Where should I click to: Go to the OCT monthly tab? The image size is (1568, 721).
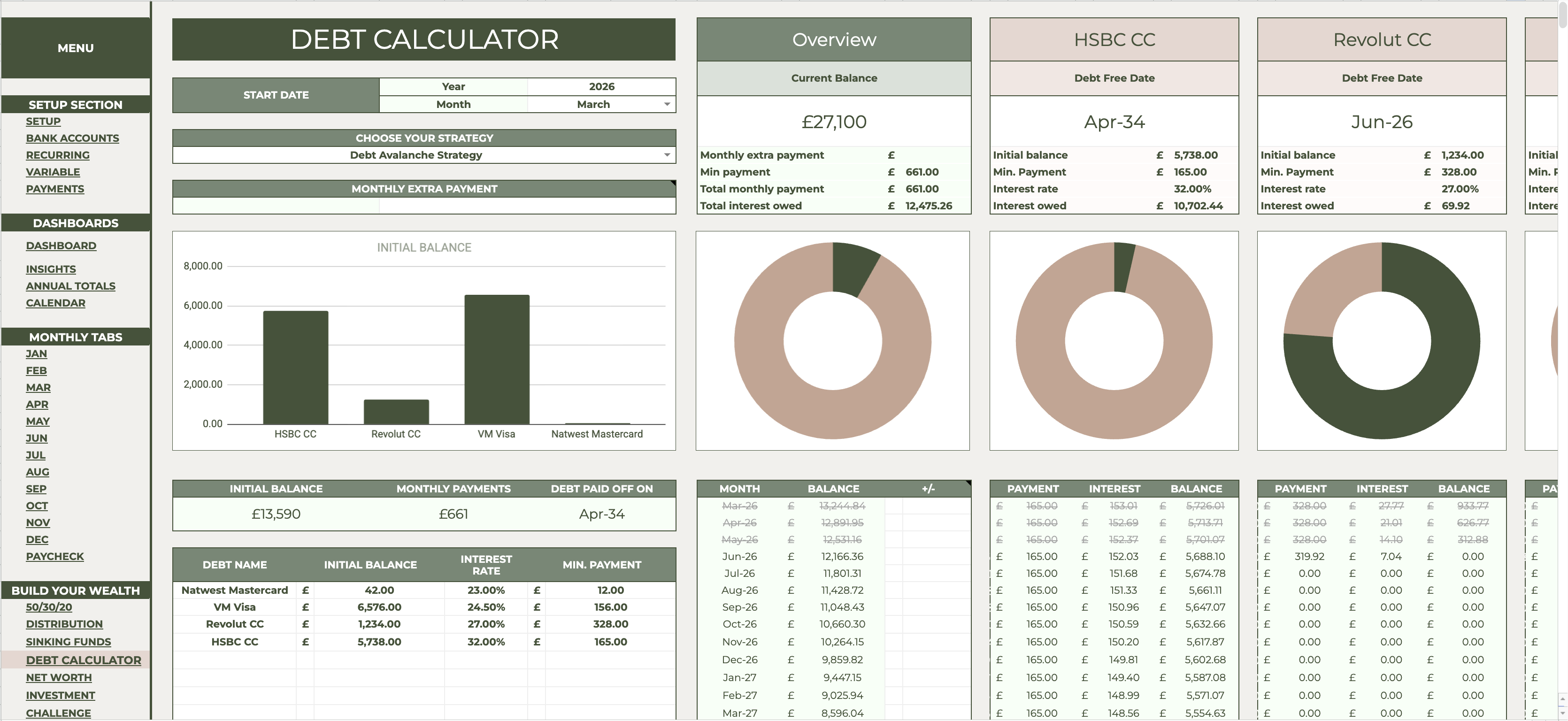coord(37,506)
